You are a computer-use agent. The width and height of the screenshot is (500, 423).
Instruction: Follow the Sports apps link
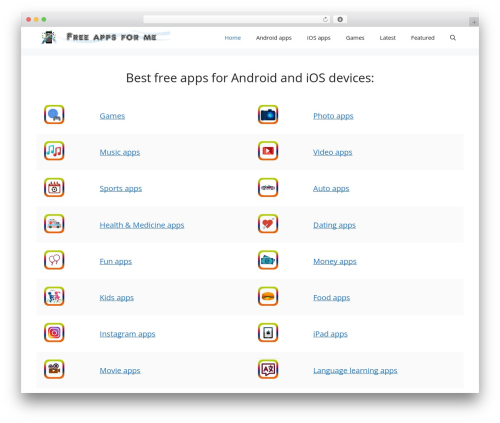(x=121, y=189)
